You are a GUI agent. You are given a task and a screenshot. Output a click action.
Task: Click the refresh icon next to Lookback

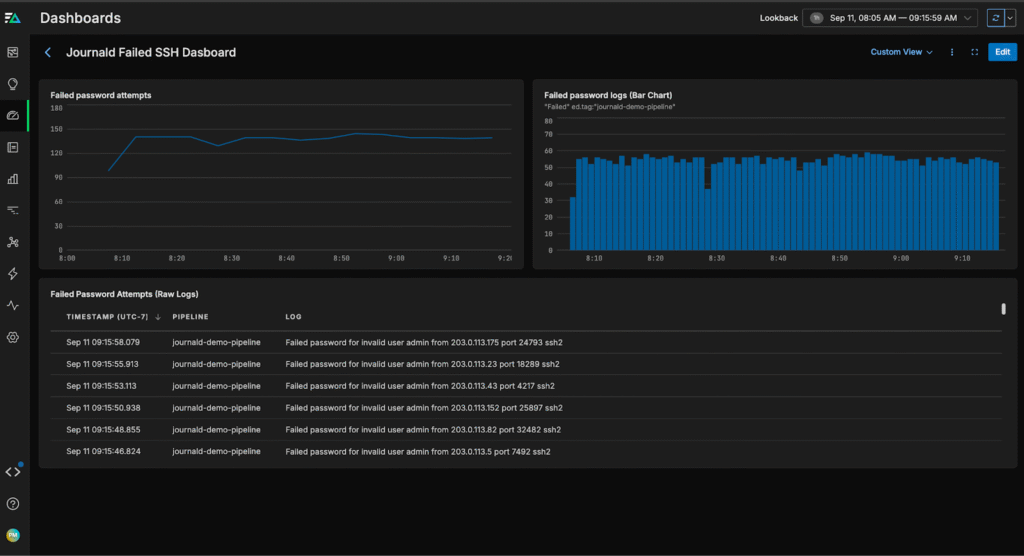tap(994, 18)
